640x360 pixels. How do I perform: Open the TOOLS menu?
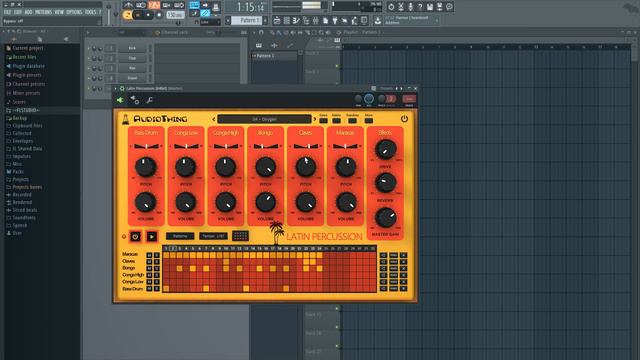tap(91, 12)
